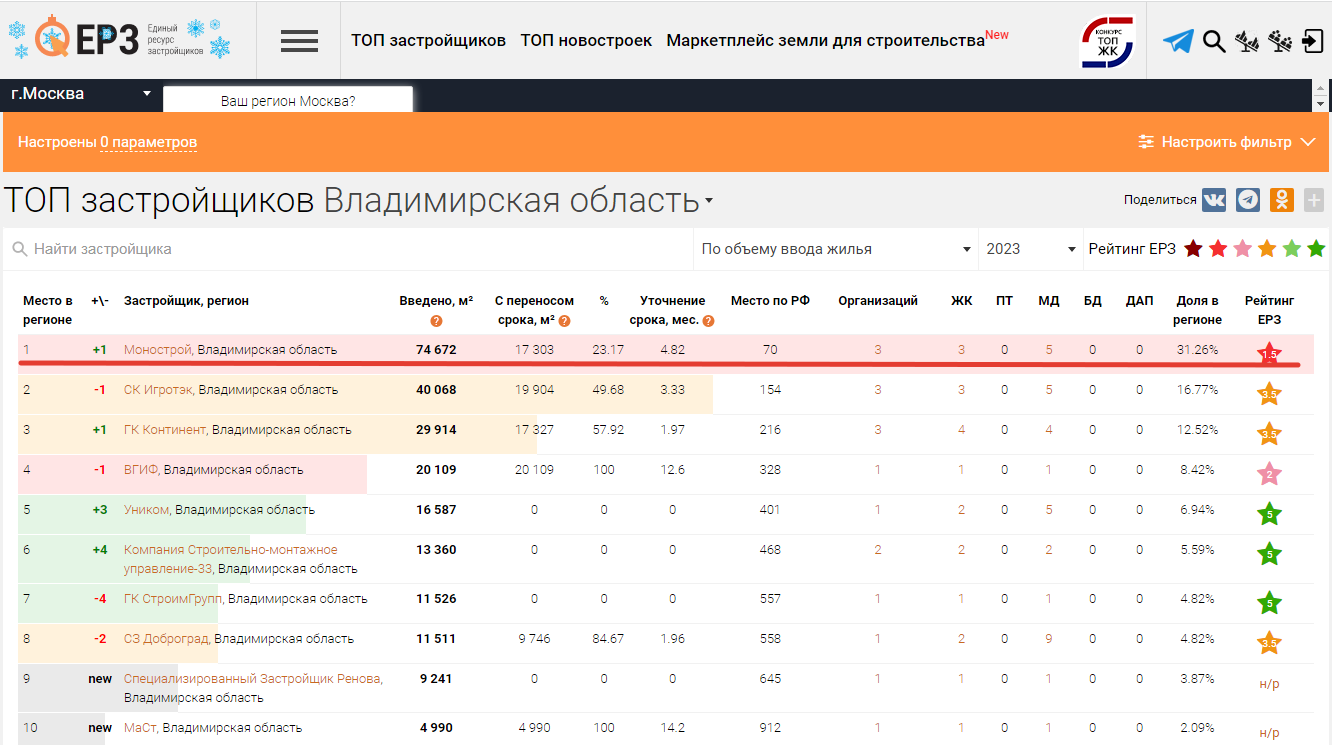Toggle dark red star rating filter
The image size is (1332, 745).
pos(1193,248)
